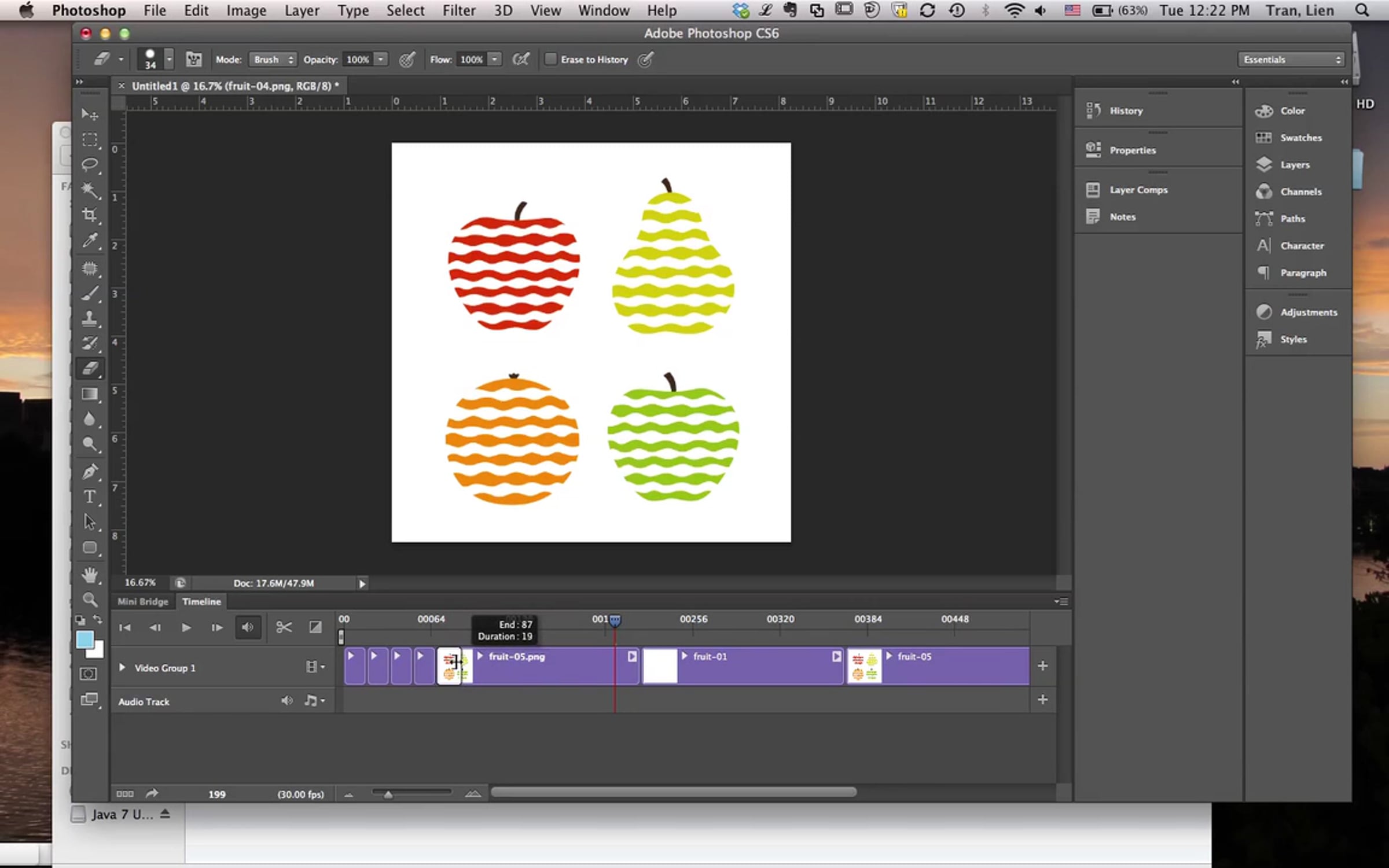Expand the Video Group 1 track

[122, 667]
